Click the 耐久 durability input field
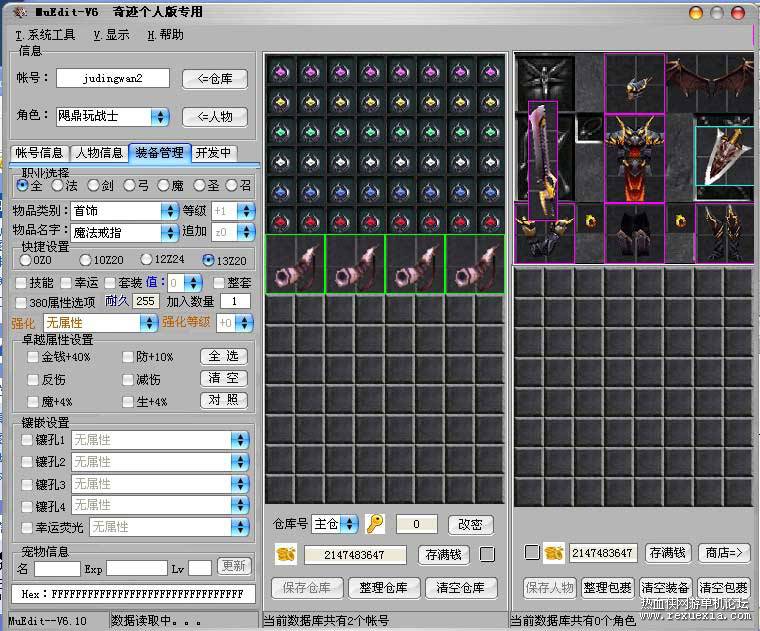 [x=145, y=301]
